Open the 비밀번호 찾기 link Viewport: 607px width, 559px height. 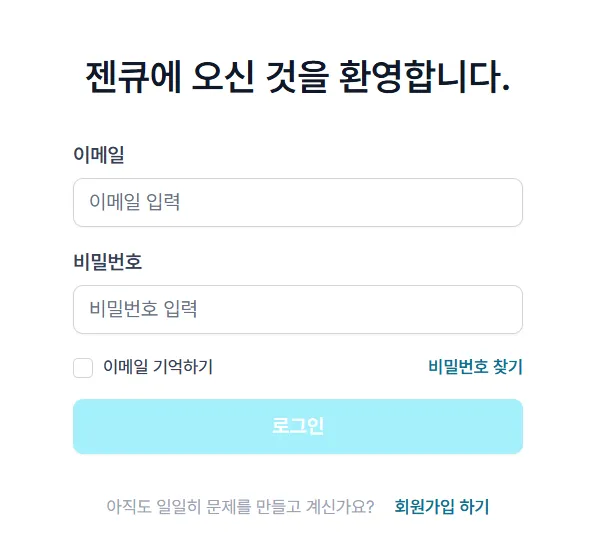tap(475, 367)
